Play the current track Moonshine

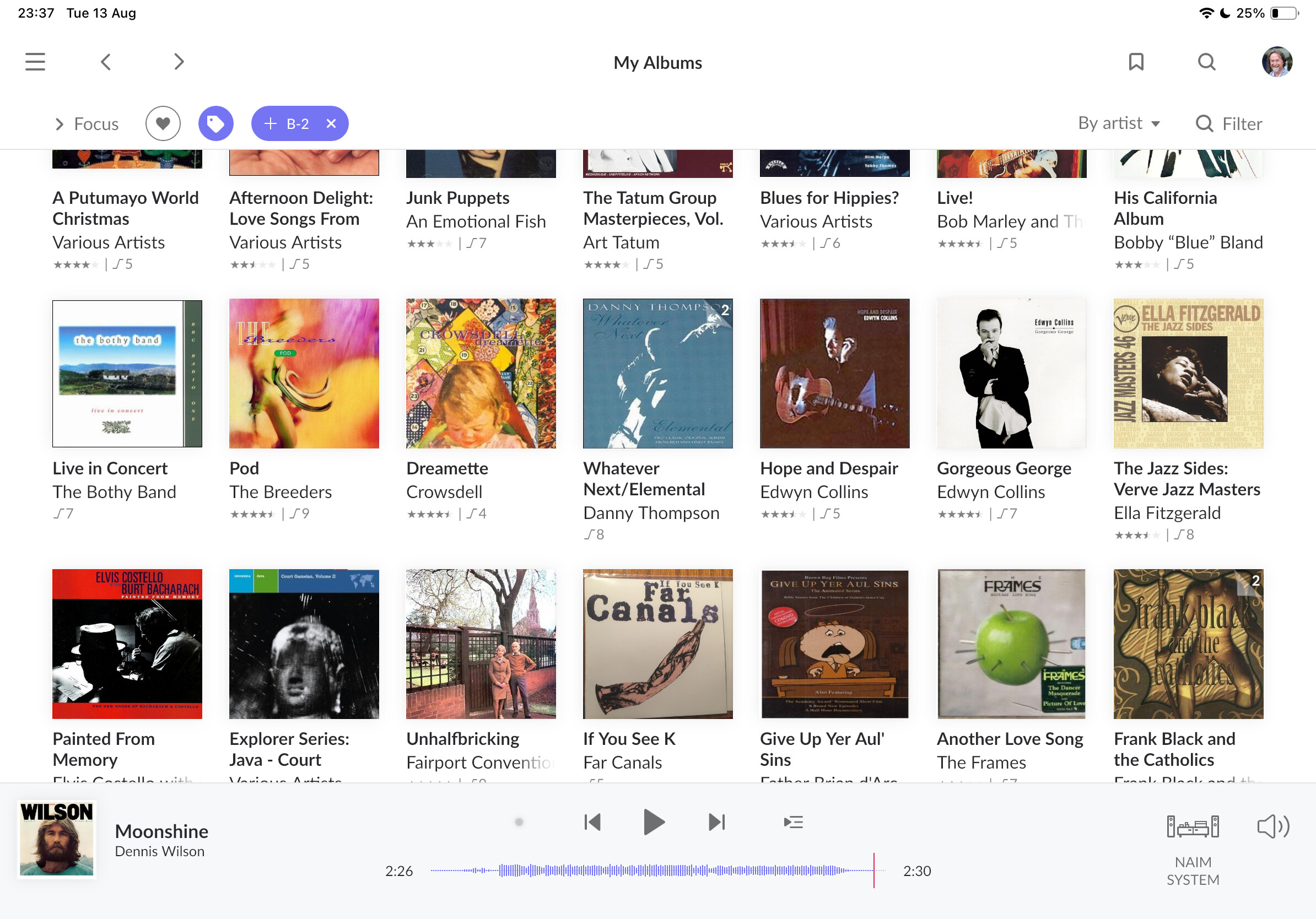click(654, 822)
